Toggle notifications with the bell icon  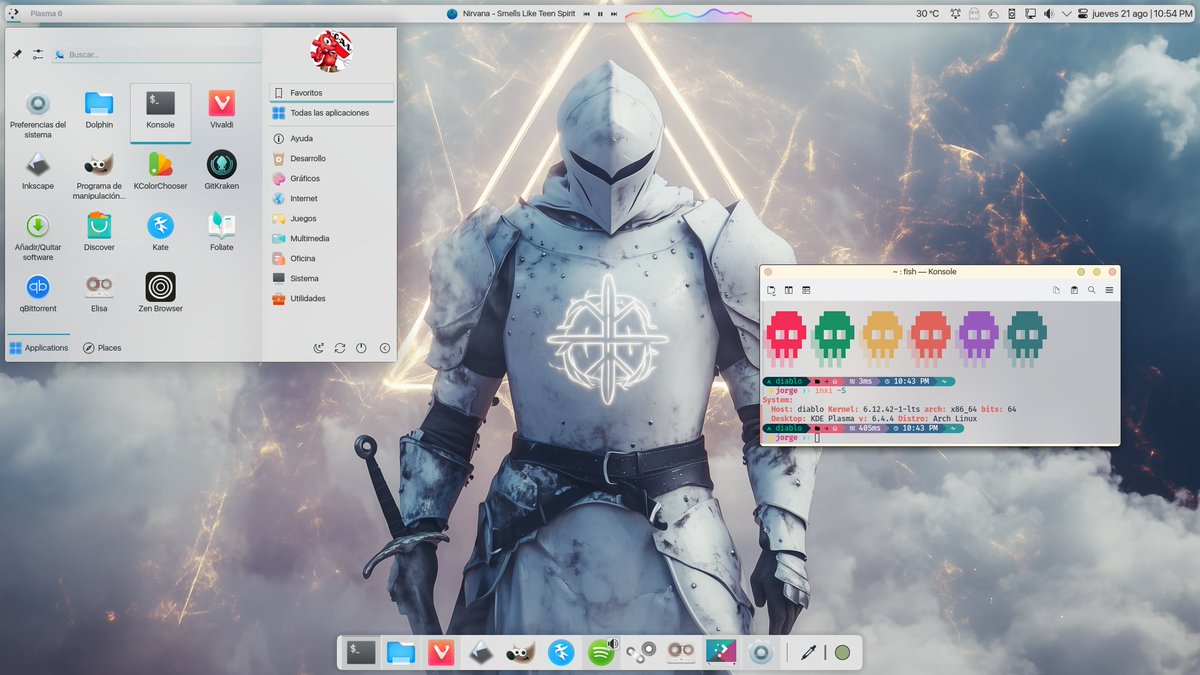point(955,13)
